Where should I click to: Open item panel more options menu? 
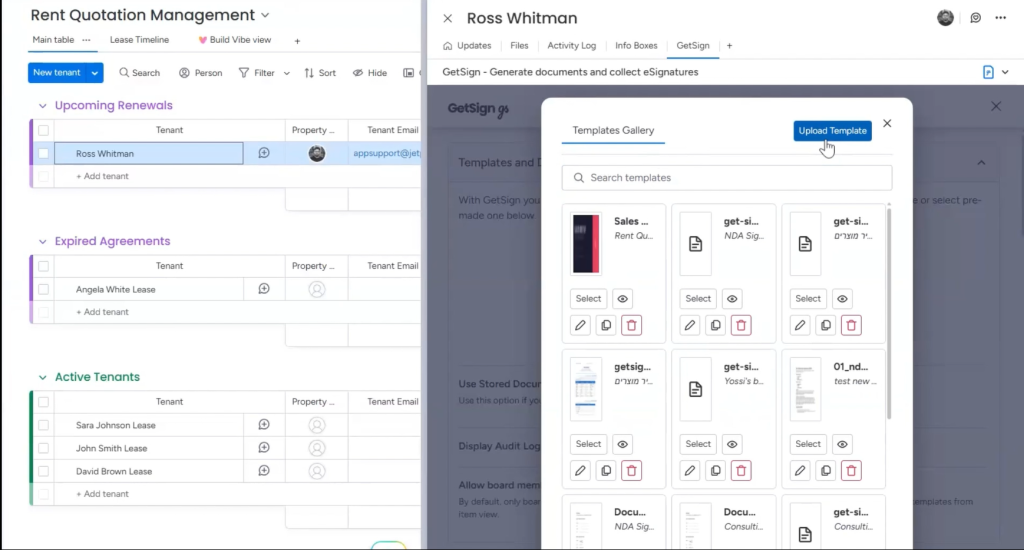point(1000,18)
